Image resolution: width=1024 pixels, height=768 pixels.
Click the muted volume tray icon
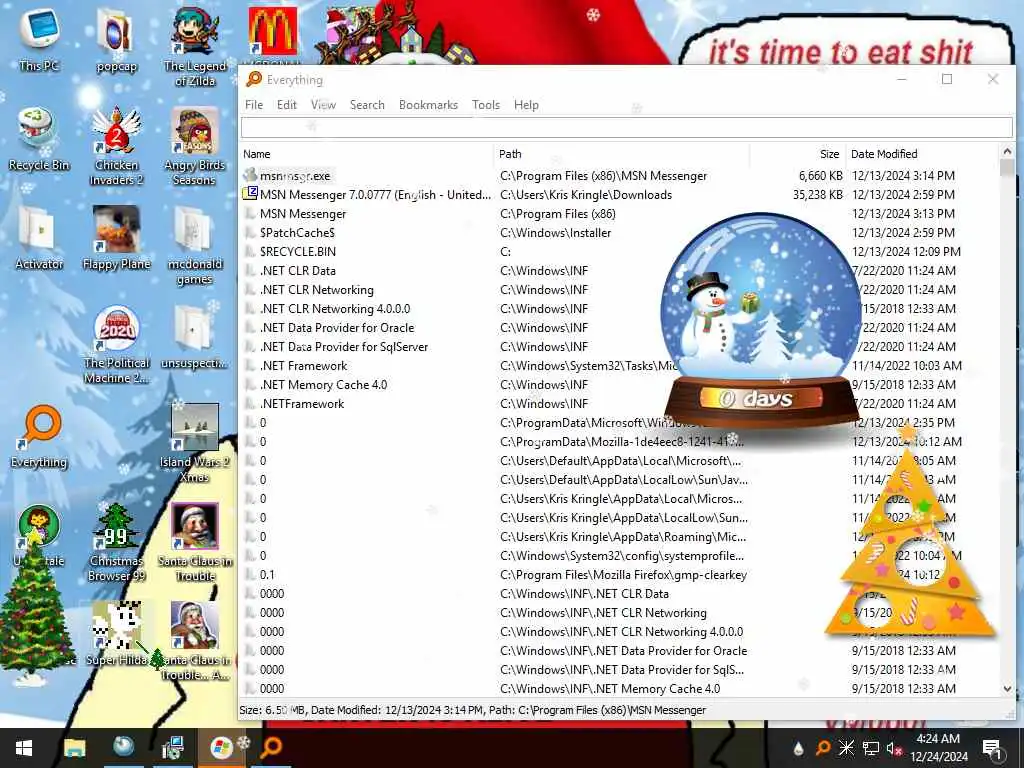click(x=894, y=748)
